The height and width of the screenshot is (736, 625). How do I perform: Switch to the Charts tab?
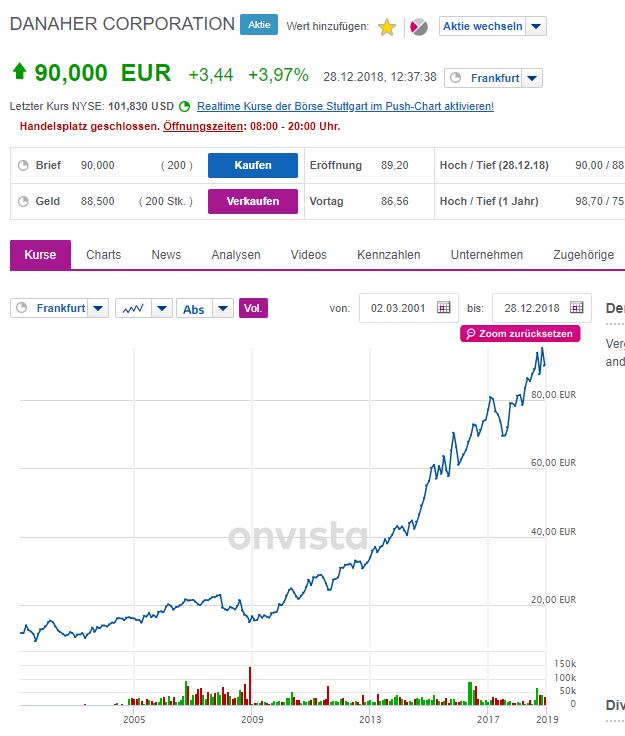(x=103, y=255)
